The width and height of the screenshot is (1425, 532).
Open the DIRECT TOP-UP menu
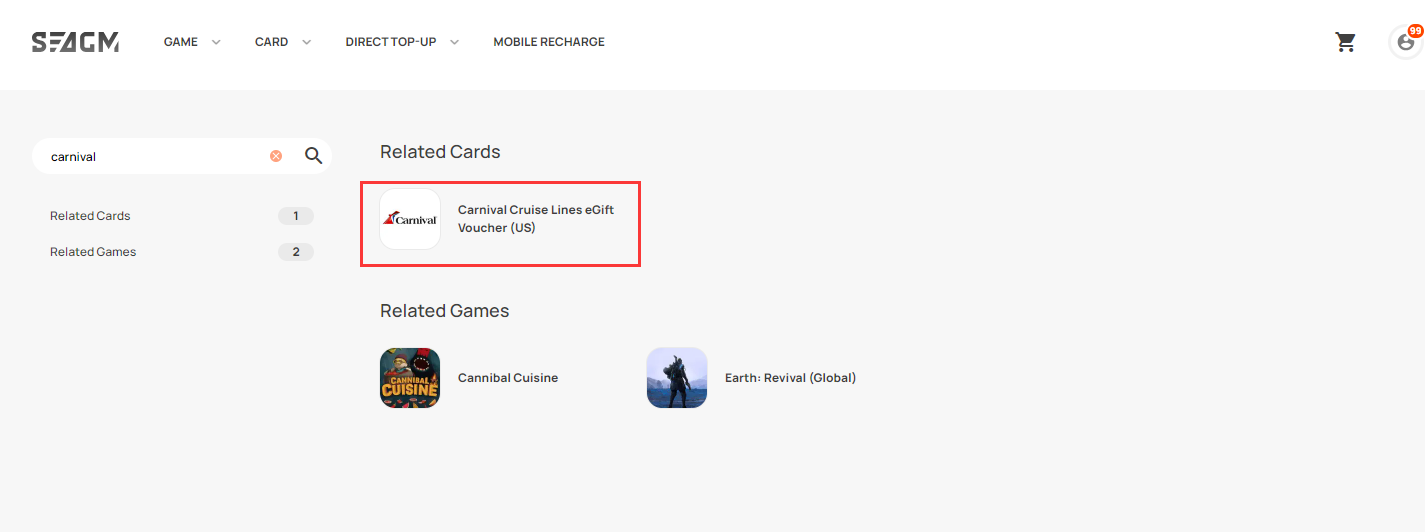click(x=391, y=42)
